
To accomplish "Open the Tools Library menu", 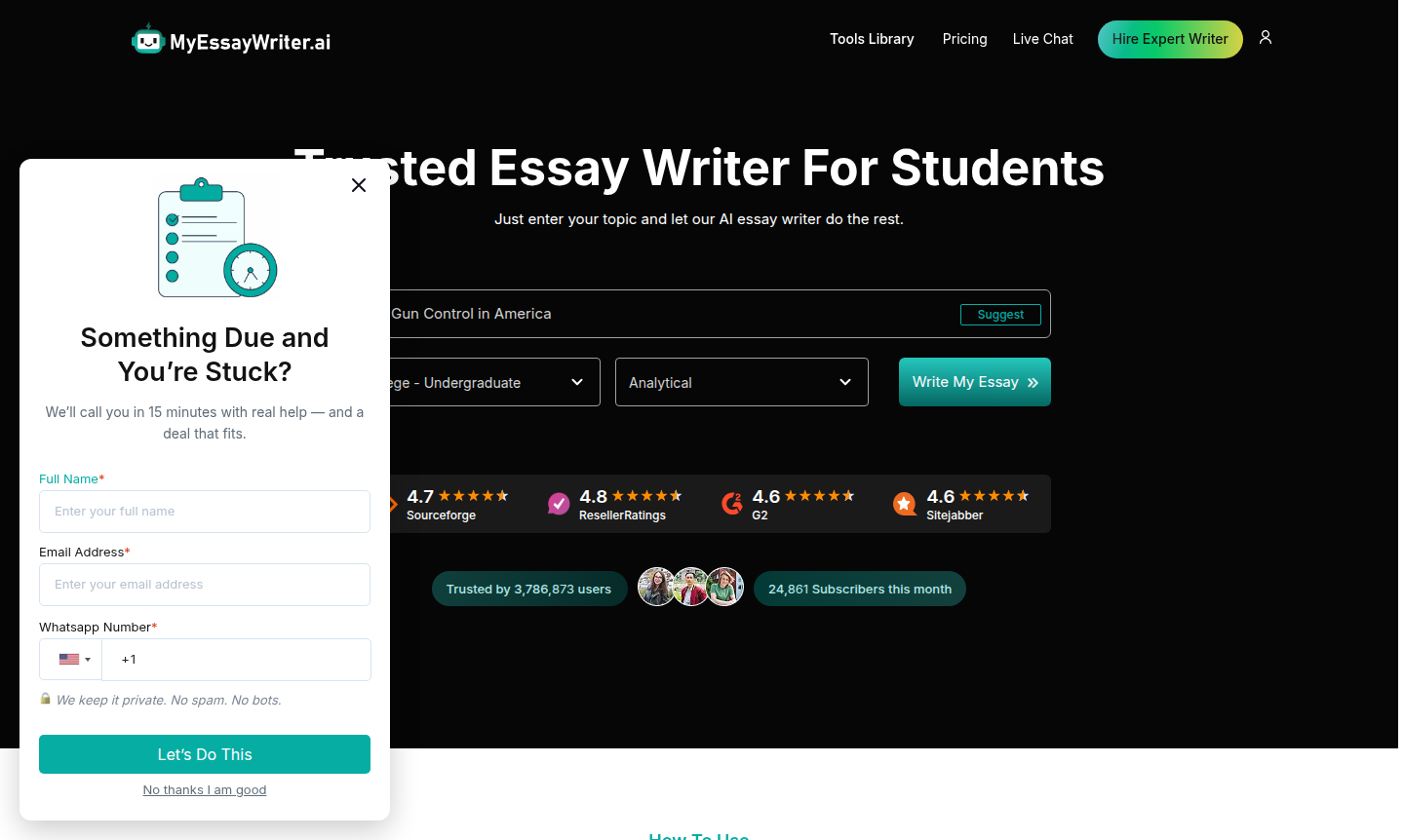I will [872, 39].
